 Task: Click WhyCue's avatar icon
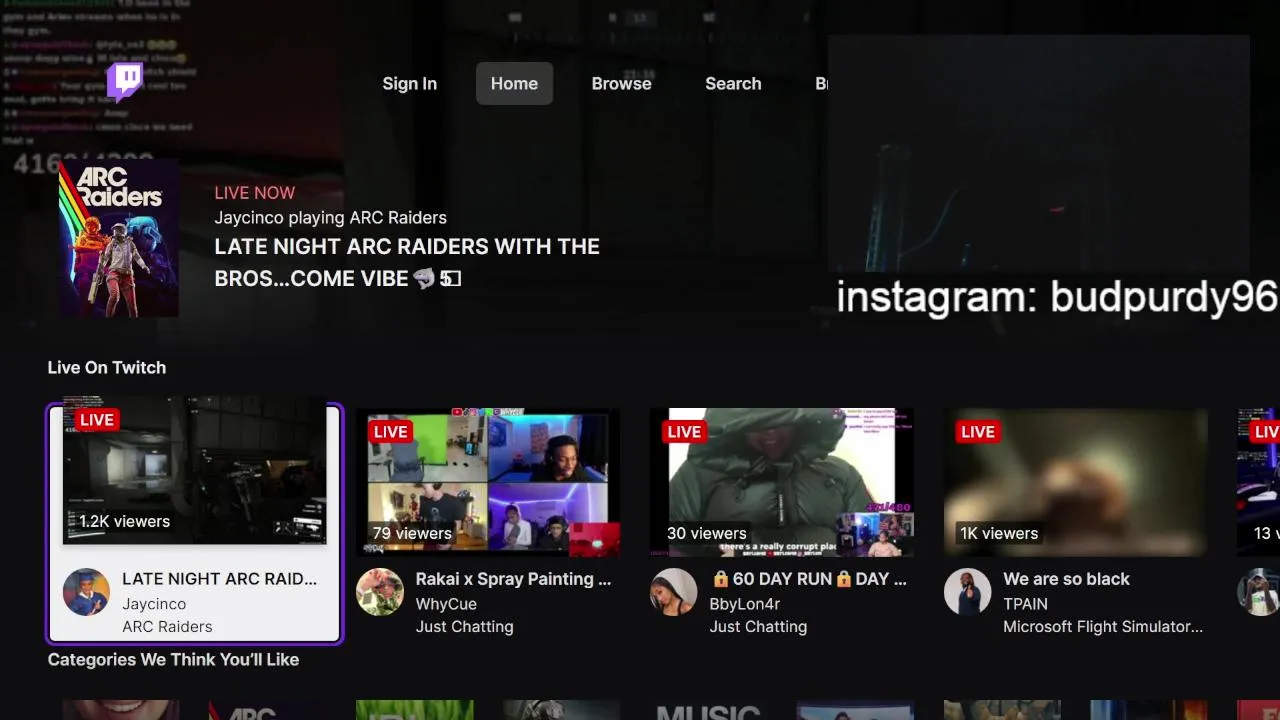pyautogui.click(x=380, y=592)
